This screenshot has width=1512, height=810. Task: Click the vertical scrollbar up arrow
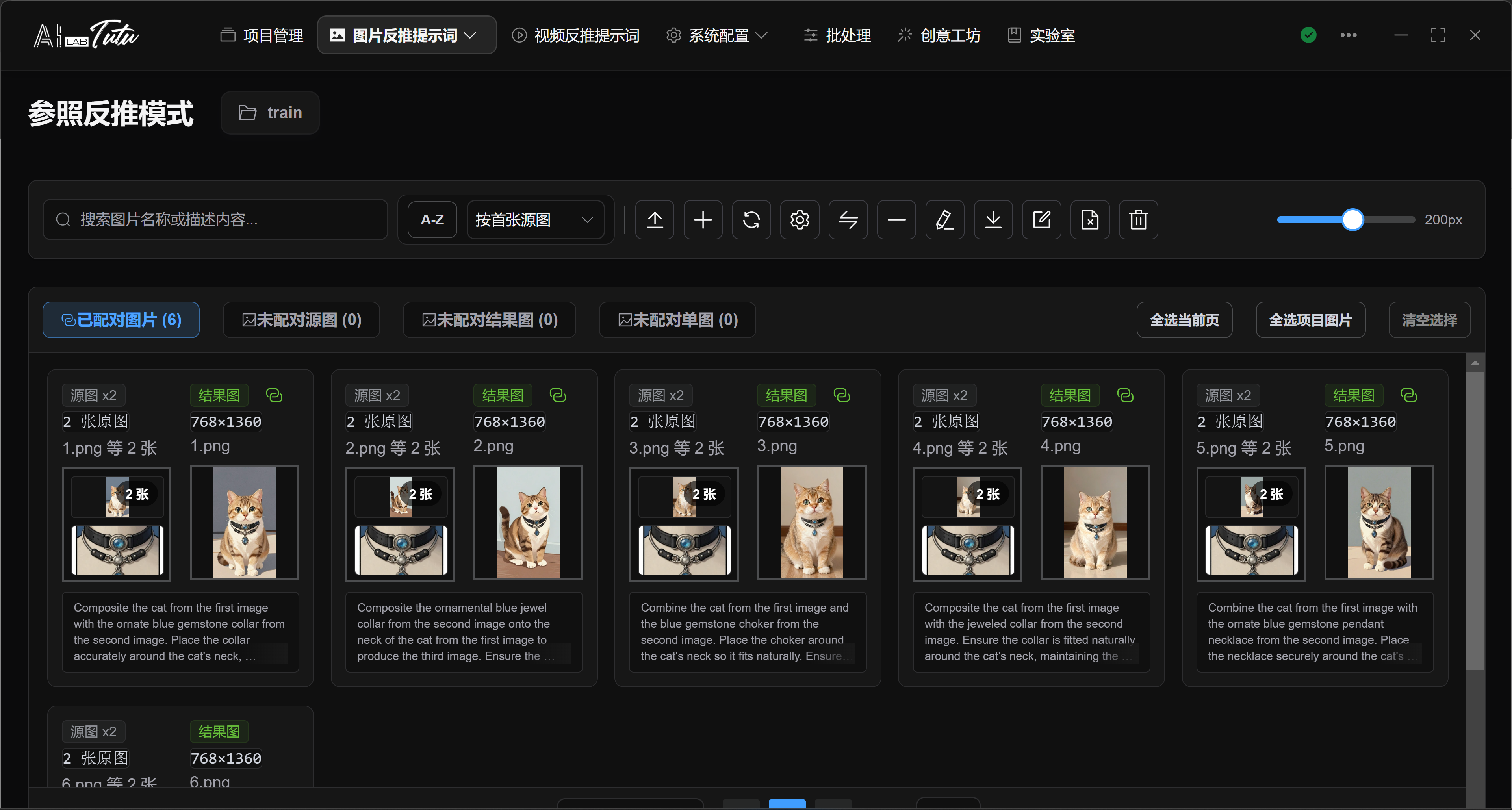[1475, 363]
